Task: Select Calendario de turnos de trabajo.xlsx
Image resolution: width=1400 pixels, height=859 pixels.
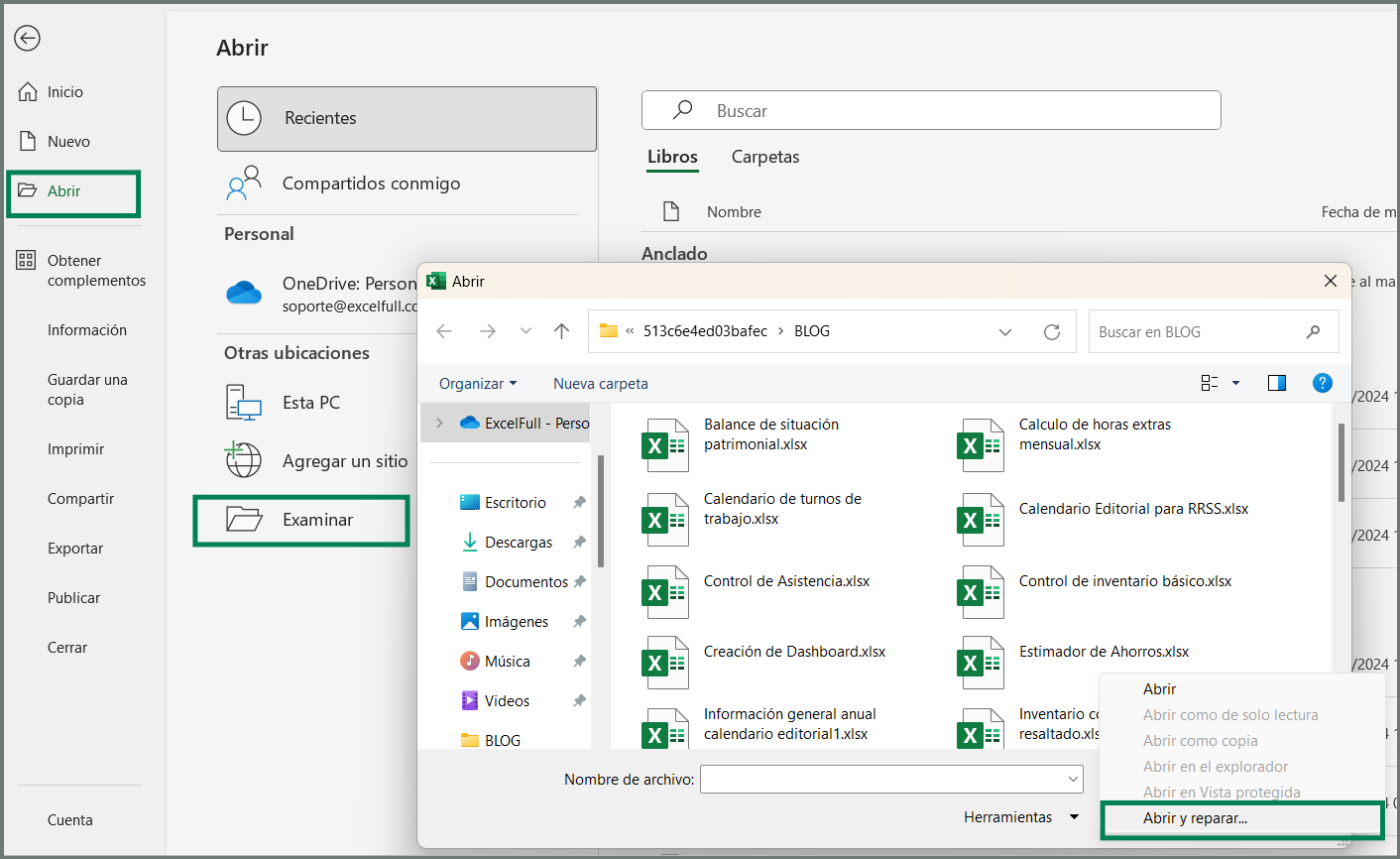Action: (754, 519)
